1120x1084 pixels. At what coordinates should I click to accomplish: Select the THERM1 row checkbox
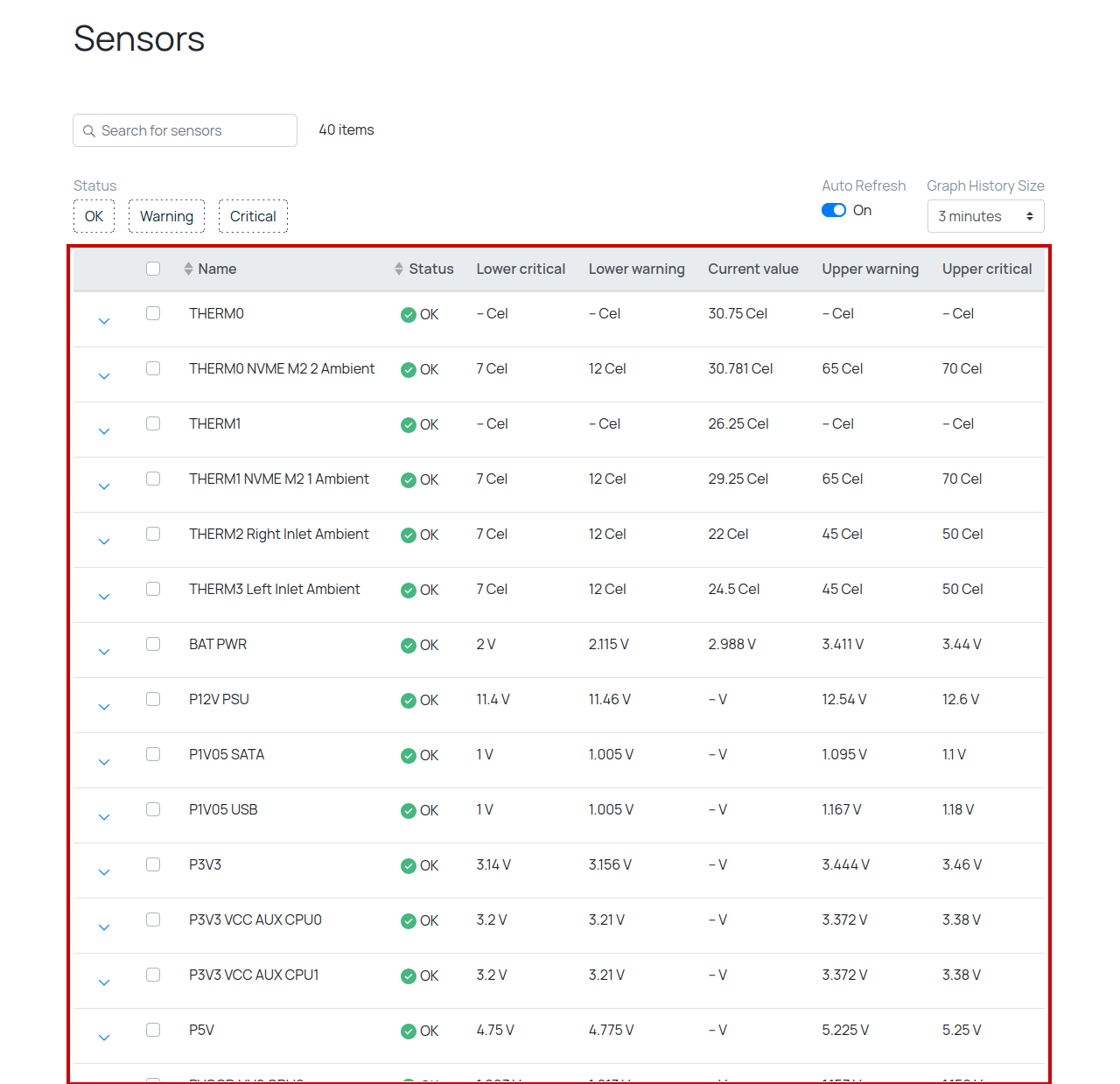153,423
